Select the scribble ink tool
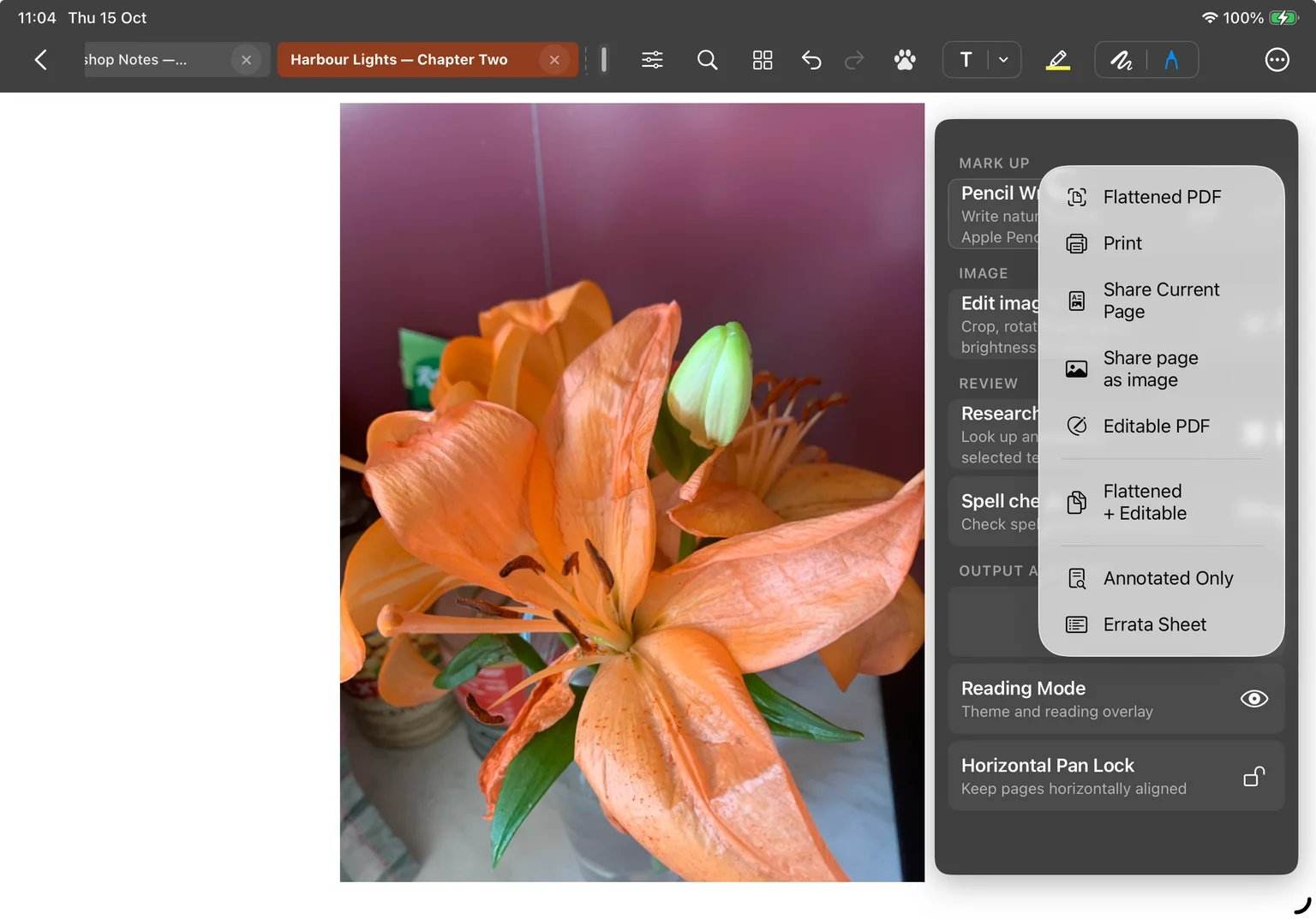1316x919 pixels. click(1122, 60)
